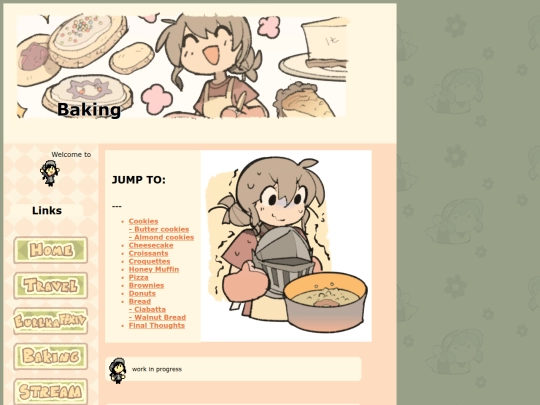540x405 pixels.
Task: Jump to Croissants recipe
Action: pyautogui.click(x=148, y=253)
